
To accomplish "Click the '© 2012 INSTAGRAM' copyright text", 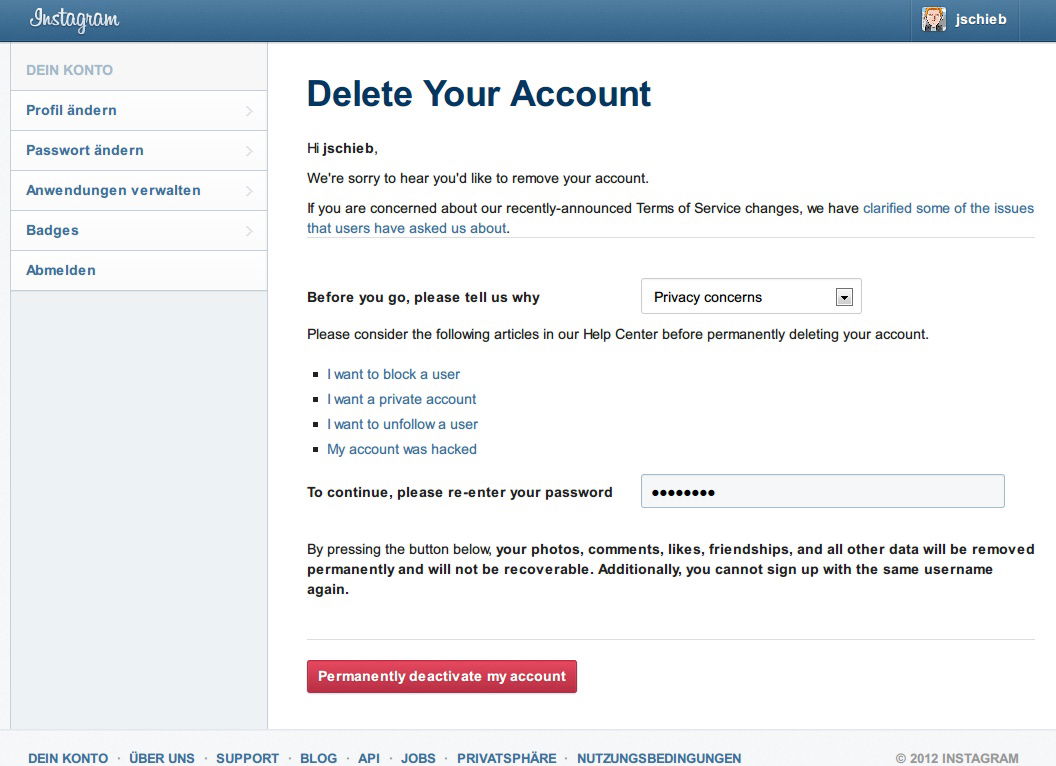I will pos(957,758).
